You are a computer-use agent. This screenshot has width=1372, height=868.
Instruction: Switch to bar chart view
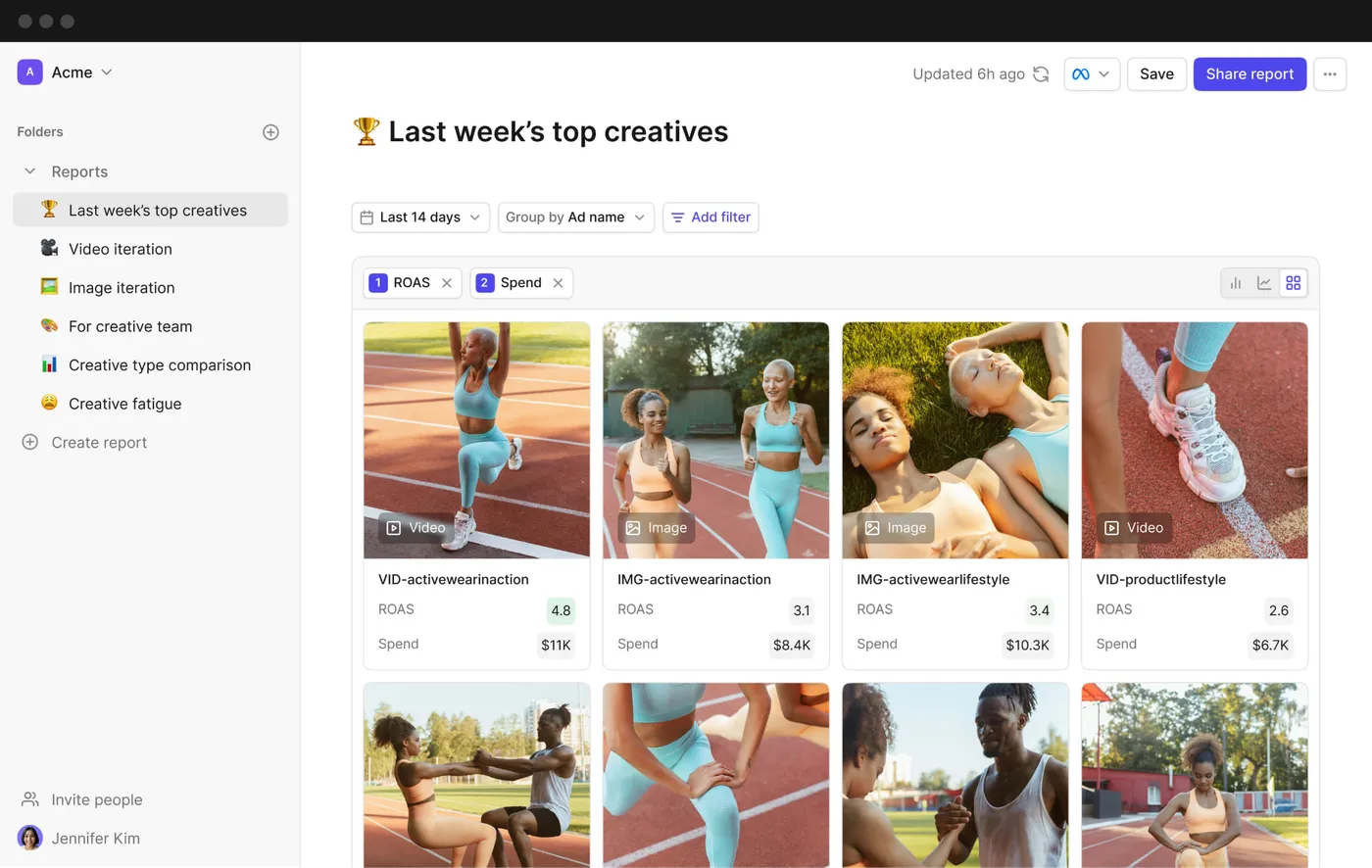[x=1236, y=283]
